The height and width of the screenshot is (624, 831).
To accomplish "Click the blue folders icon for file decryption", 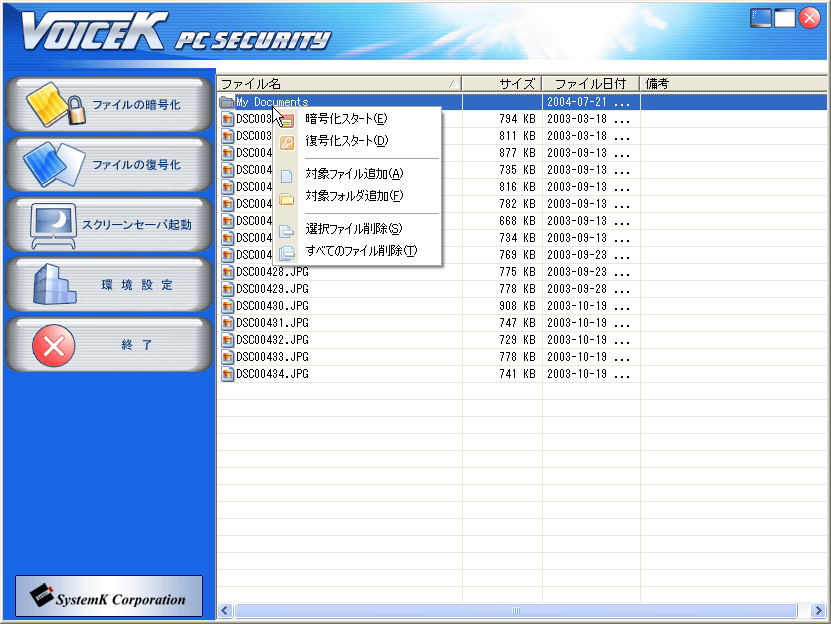I will tap(54, 164).
